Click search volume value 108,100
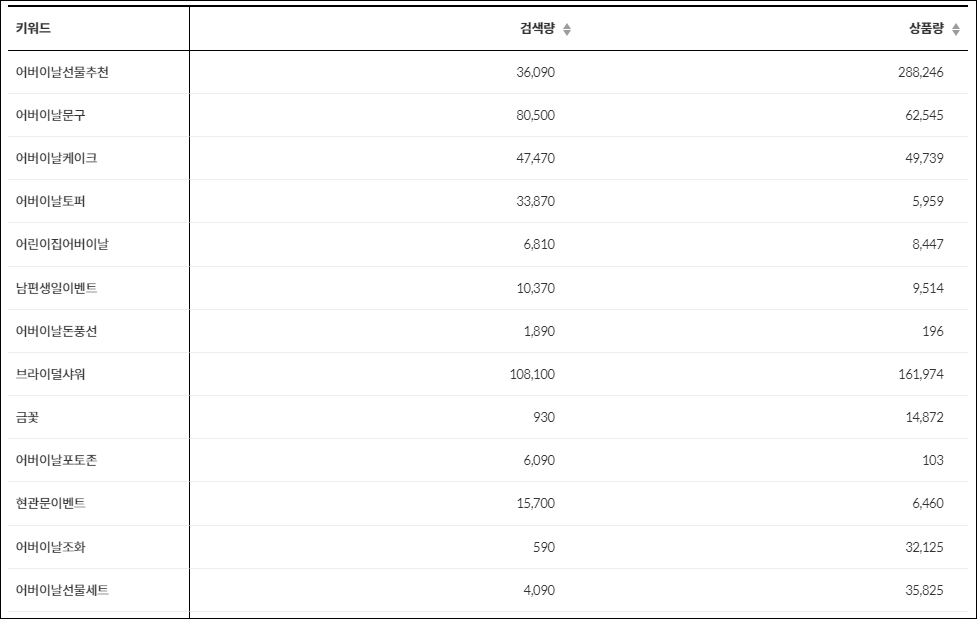The width and height of the screenshot is (977, 619). point(532,374)
